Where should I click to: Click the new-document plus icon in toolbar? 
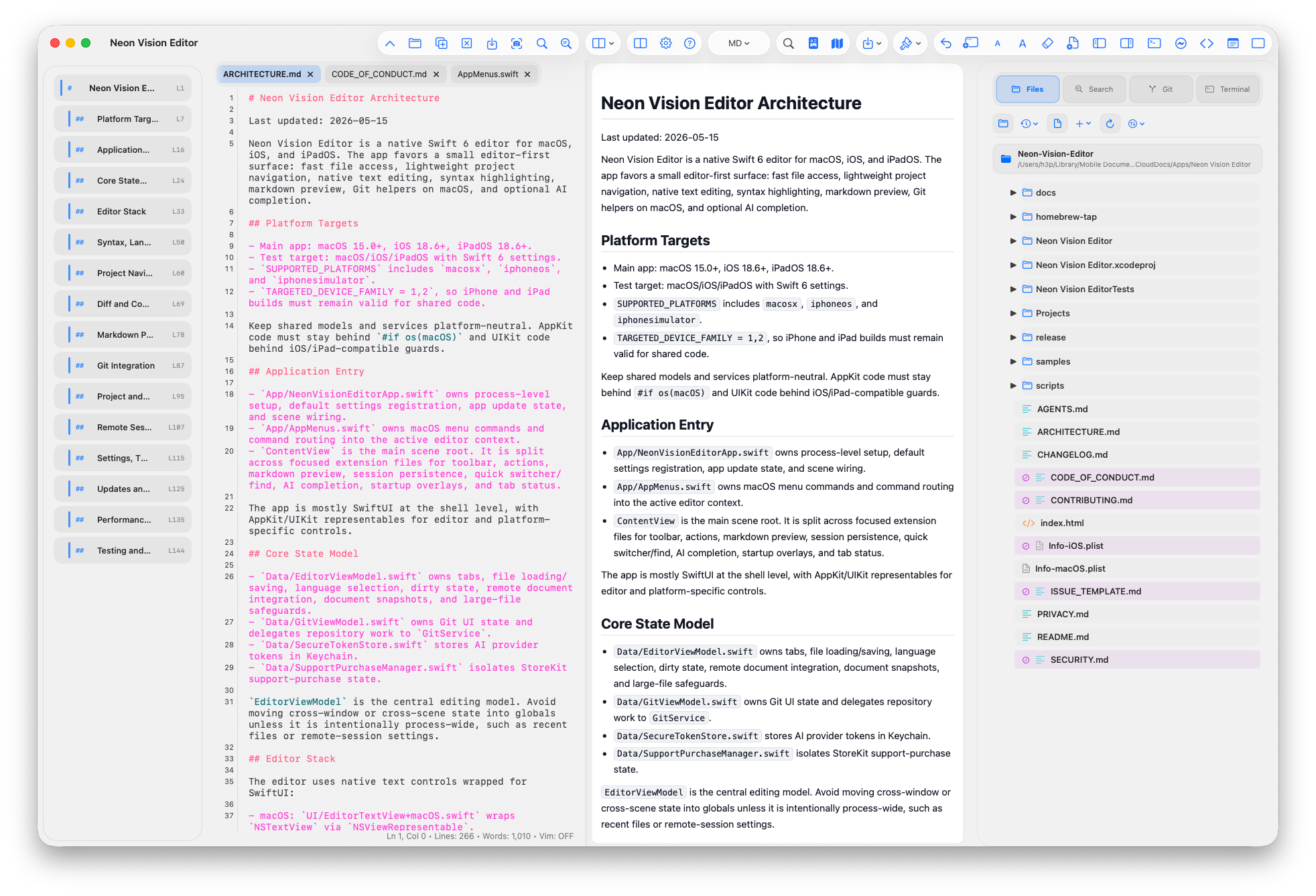(1073, 44)
